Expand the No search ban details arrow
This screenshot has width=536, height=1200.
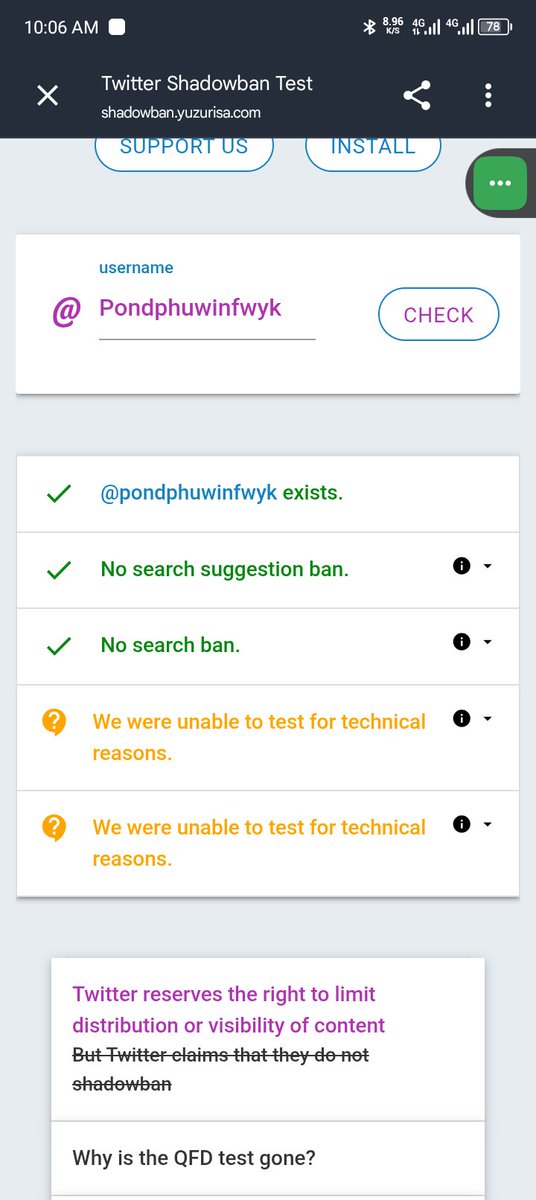pyautogui.click(x=488, y=642)
